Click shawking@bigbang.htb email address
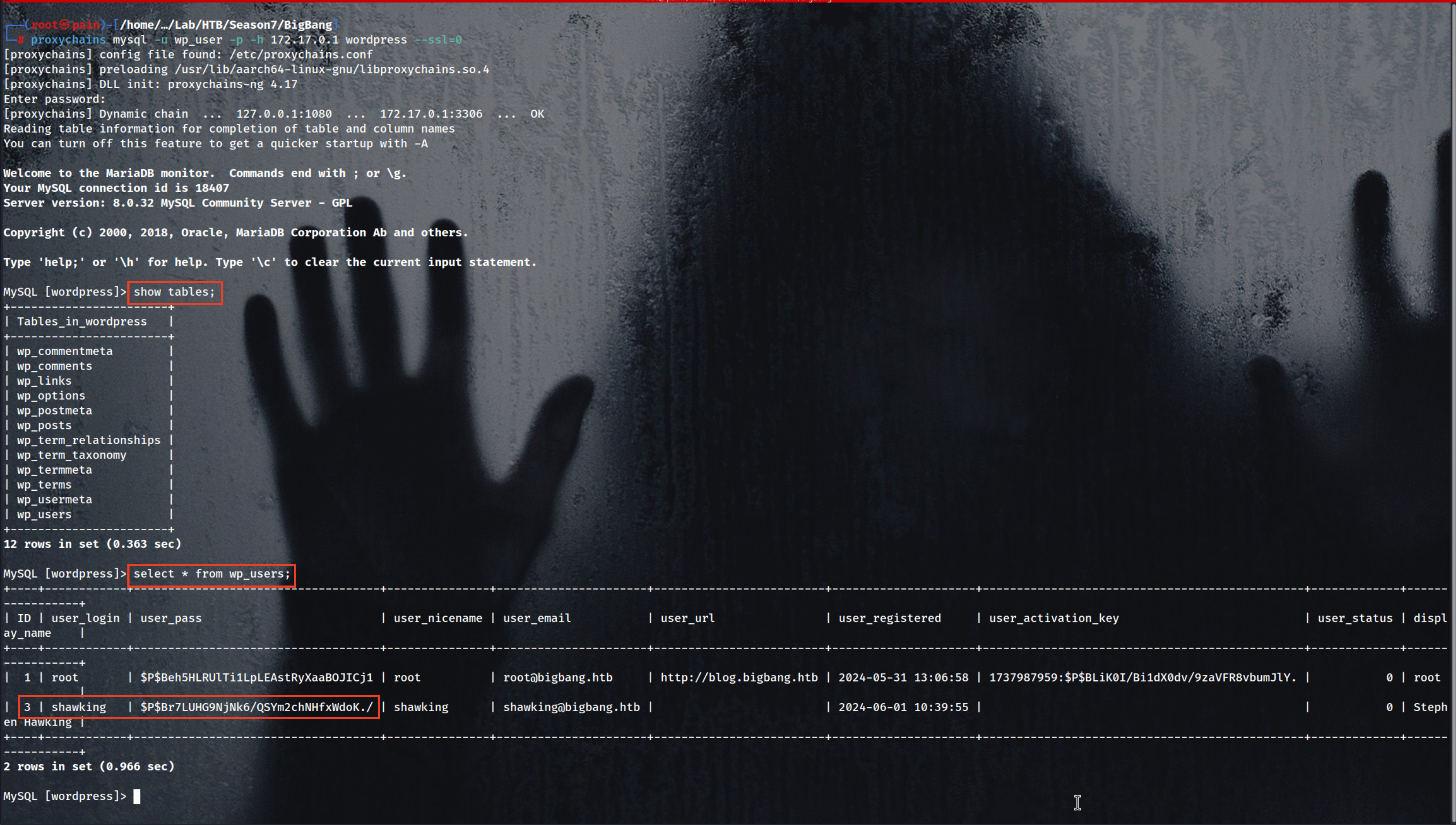This screenshot has width=1456, height=825. coord(571,707)
